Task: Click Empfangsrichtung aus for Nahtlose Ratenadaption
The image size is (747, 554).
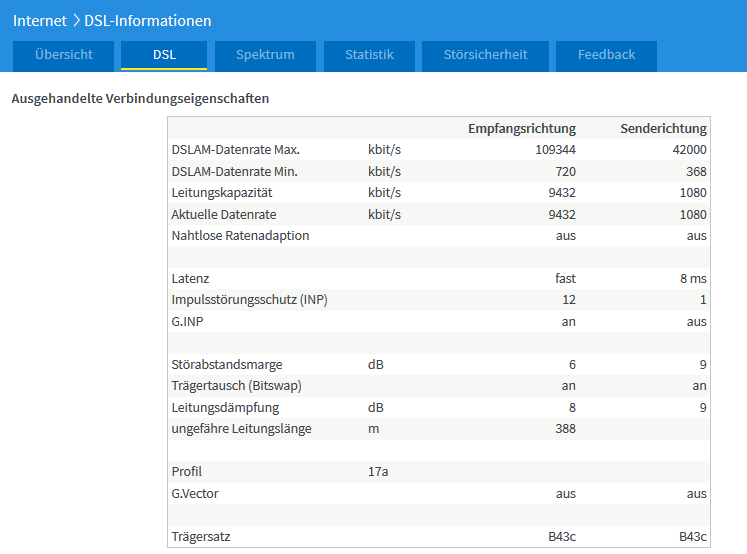Action: tap(565, 236)
